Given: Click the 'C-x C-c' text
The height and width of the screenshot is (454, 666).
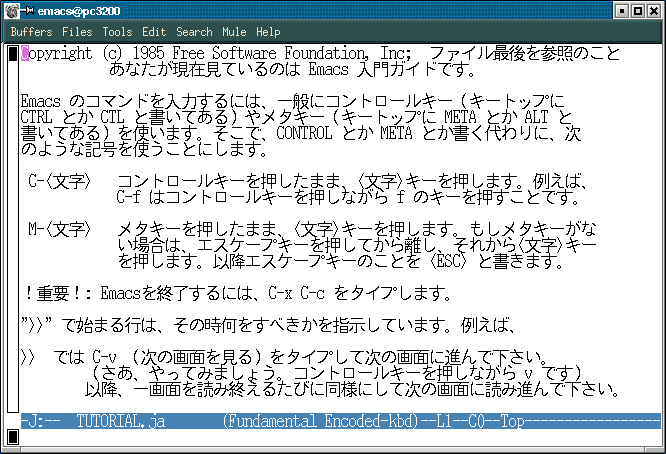Looking at the screenshot, I should pyautogui.click(x=296, y=293).
